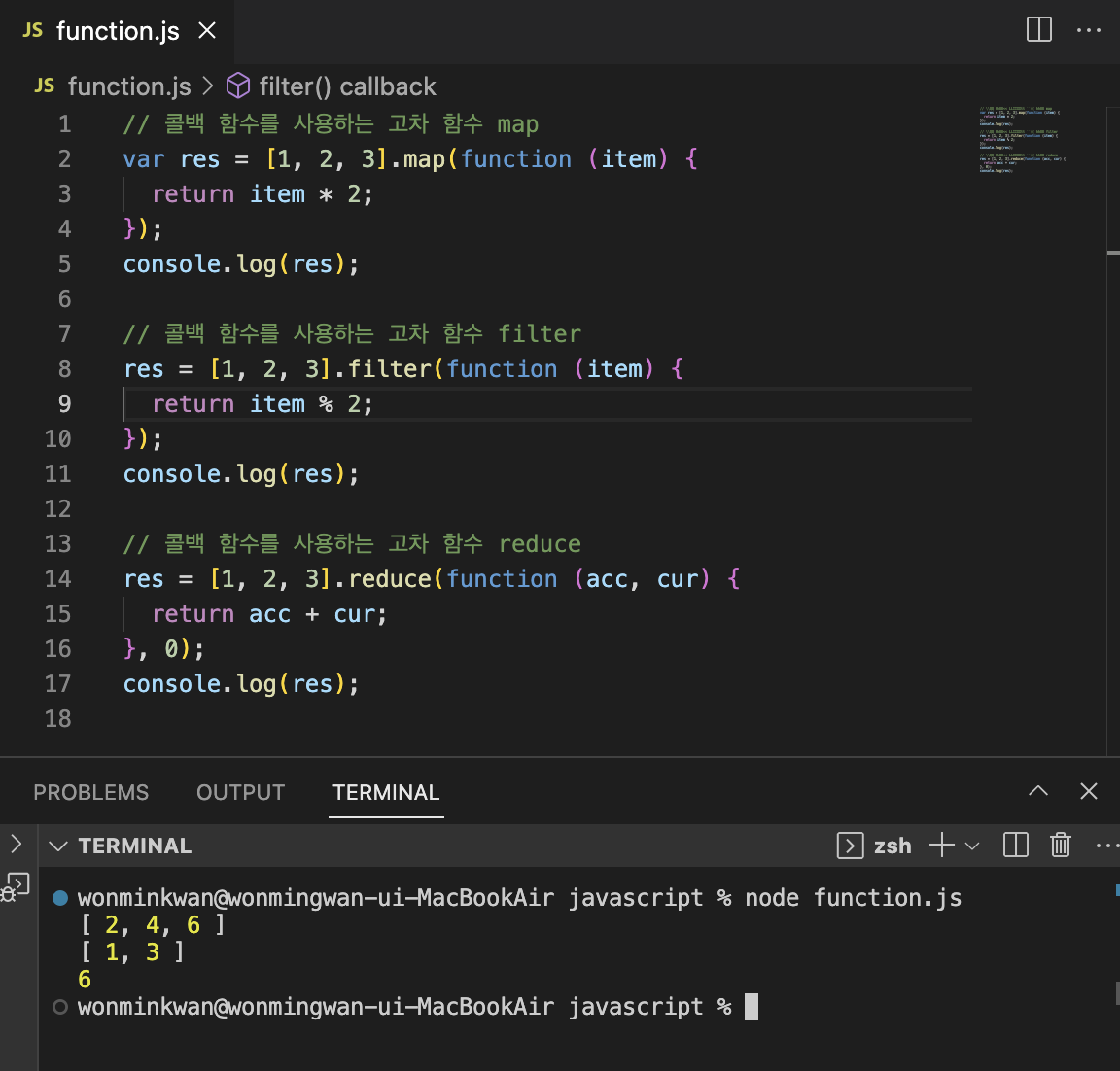Click the JS file icon in breadcrumb
The height and width of the screenshot is (1071, 1120).
click(x=45, y=86)
